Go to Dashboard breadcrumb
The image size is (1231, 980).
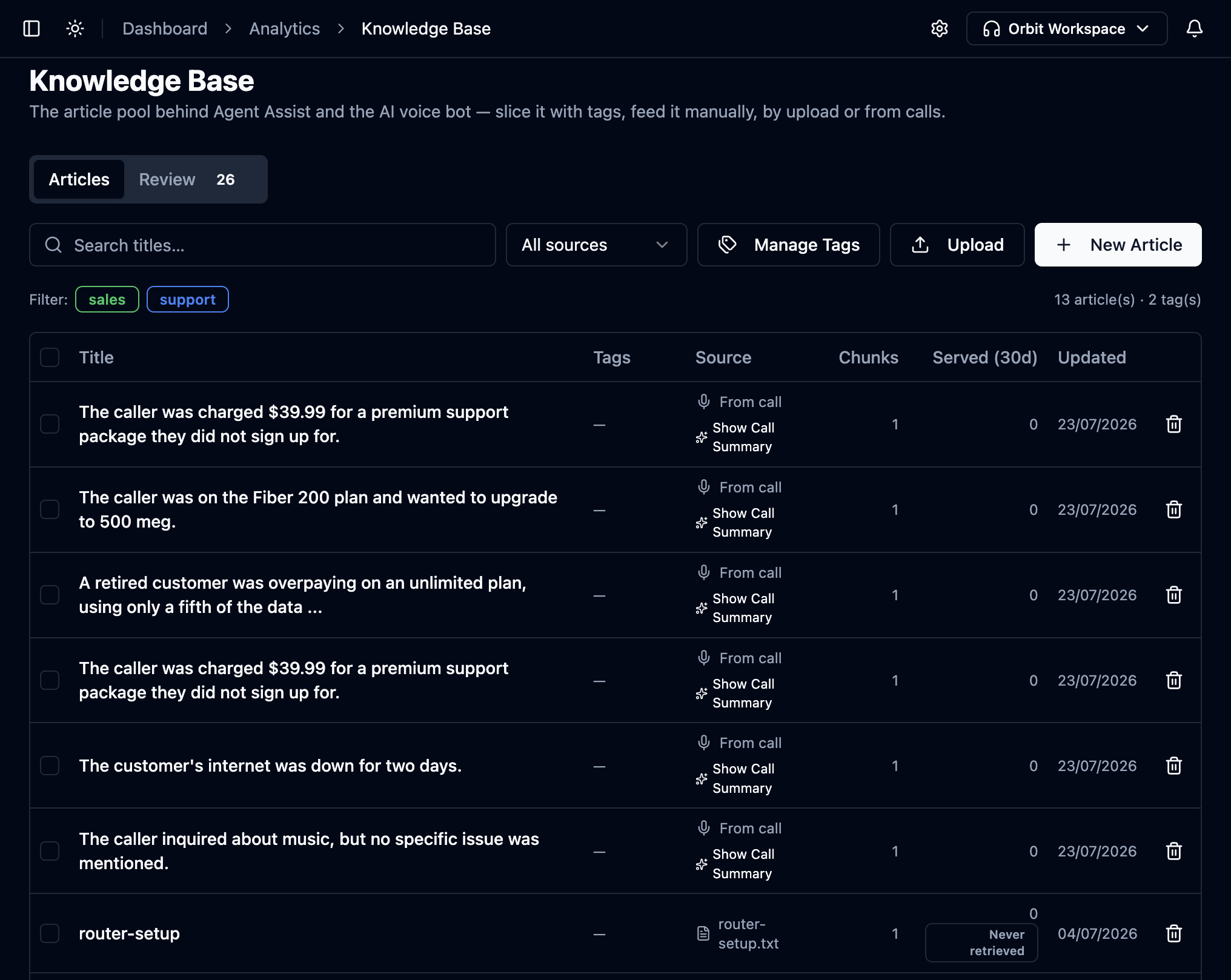point(165,28)
